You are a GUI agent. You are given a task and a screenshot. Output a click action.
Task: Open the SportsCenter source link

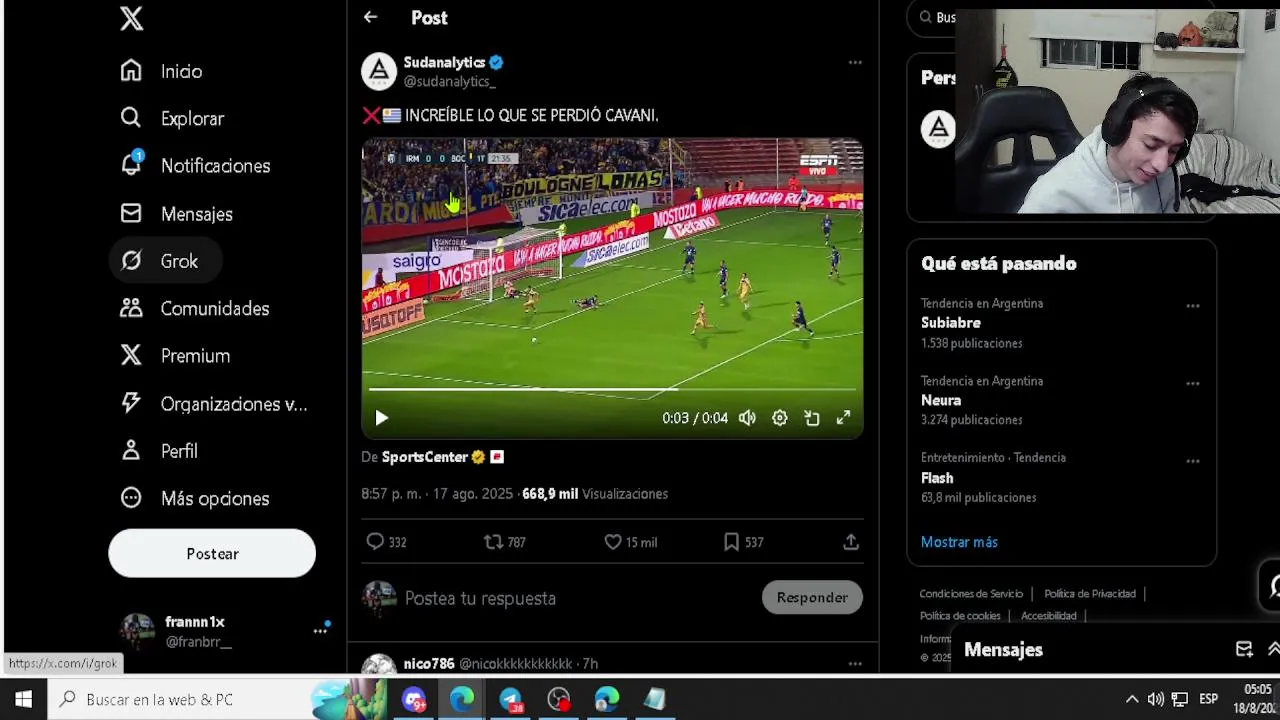[425, 457]
